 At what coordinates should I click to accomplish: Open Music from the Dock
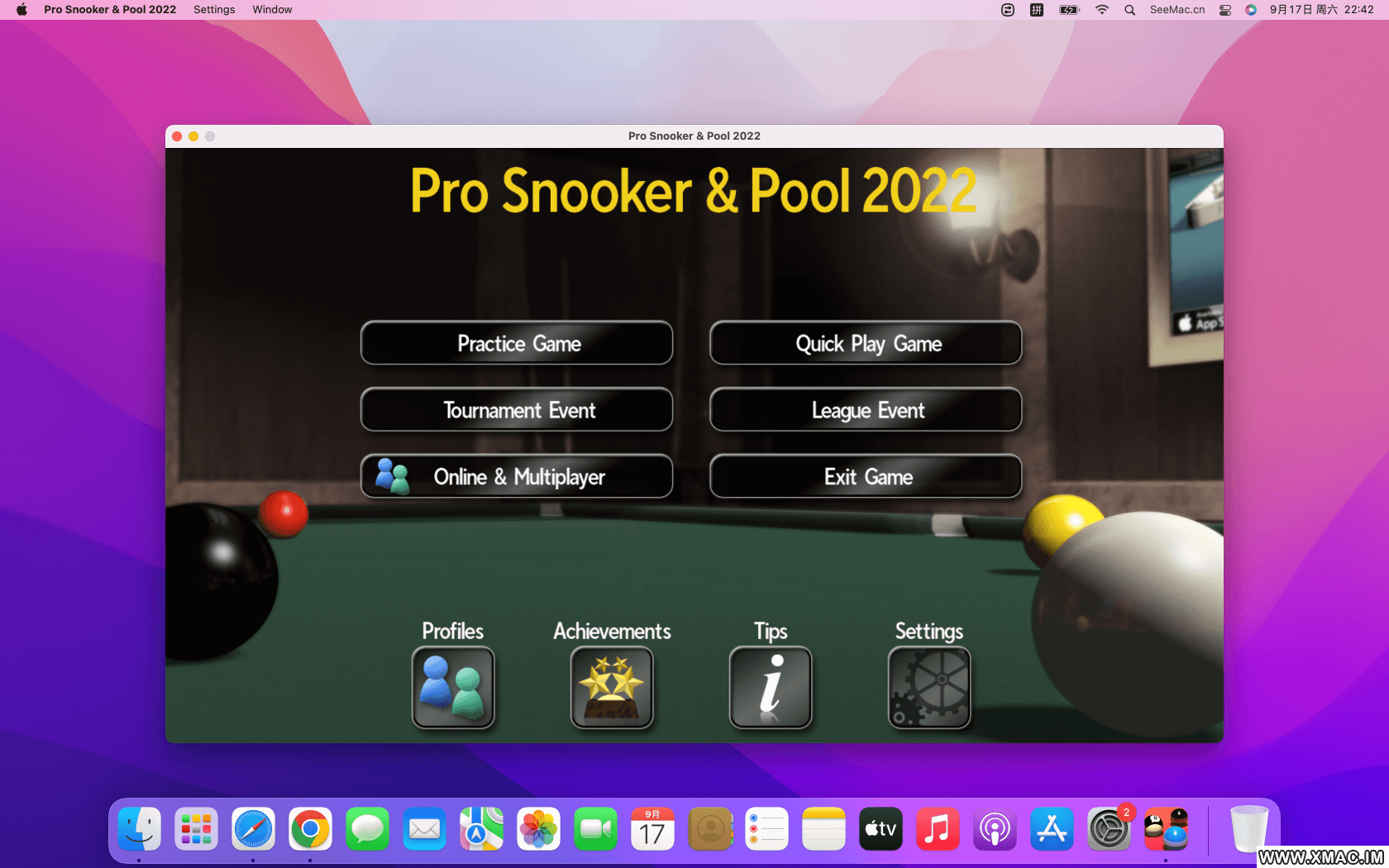pos(938,829)
